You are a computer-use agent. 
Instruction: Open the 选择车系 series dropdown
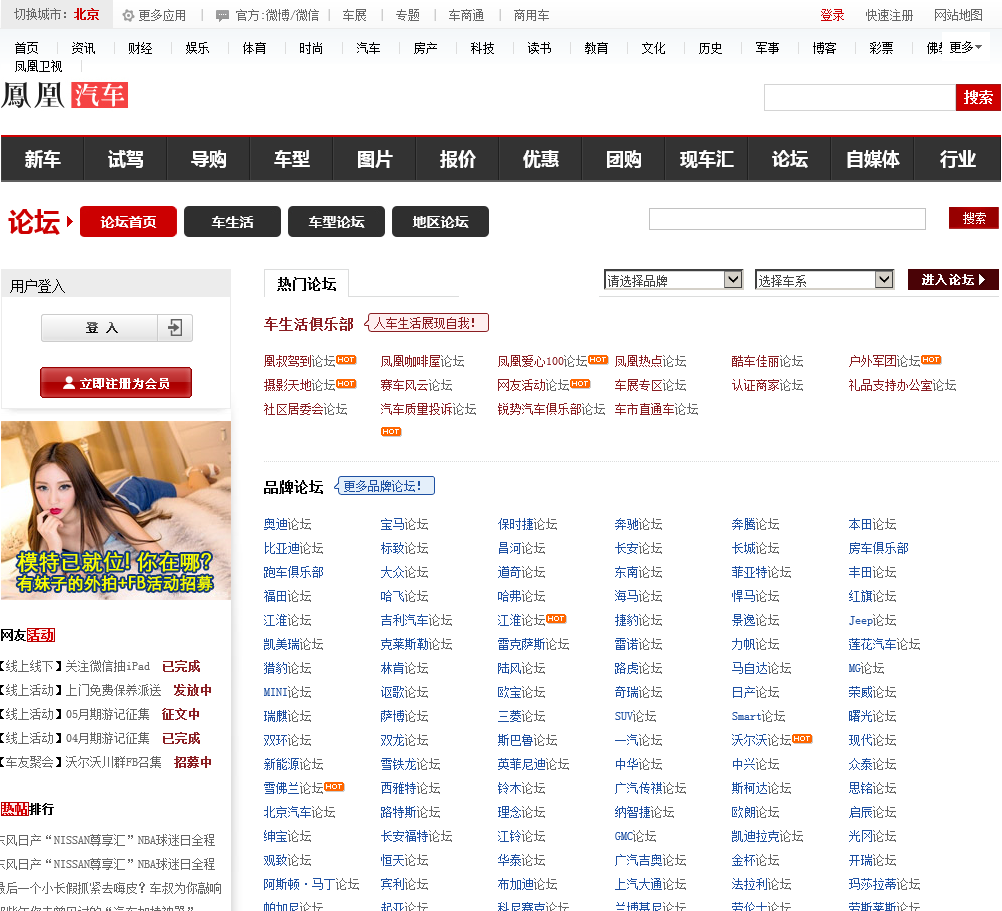click(x=824, y=280)
